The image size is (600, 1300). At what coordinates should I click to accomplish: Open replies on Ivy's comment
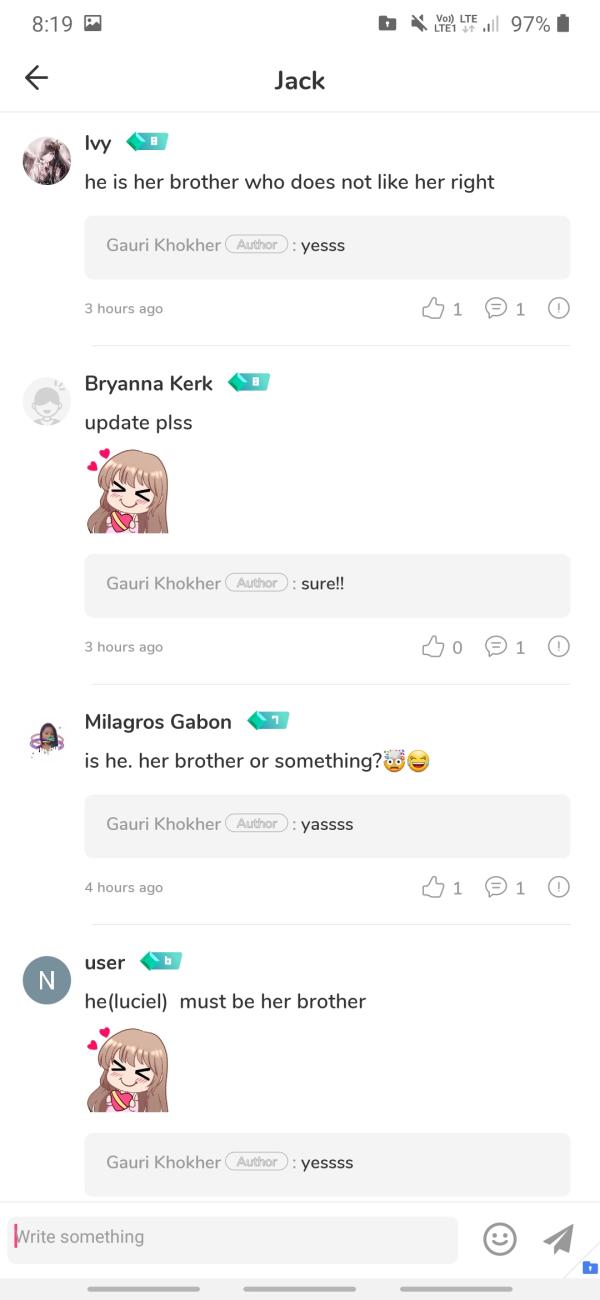click(496, 308)
